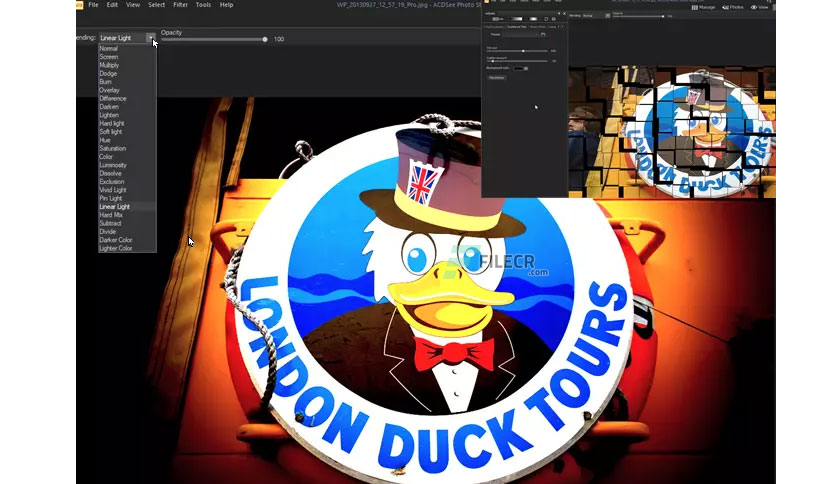This screenshot has width=836, height=484.
Task: Open the Help menu
Action: (x=226, y=5)
